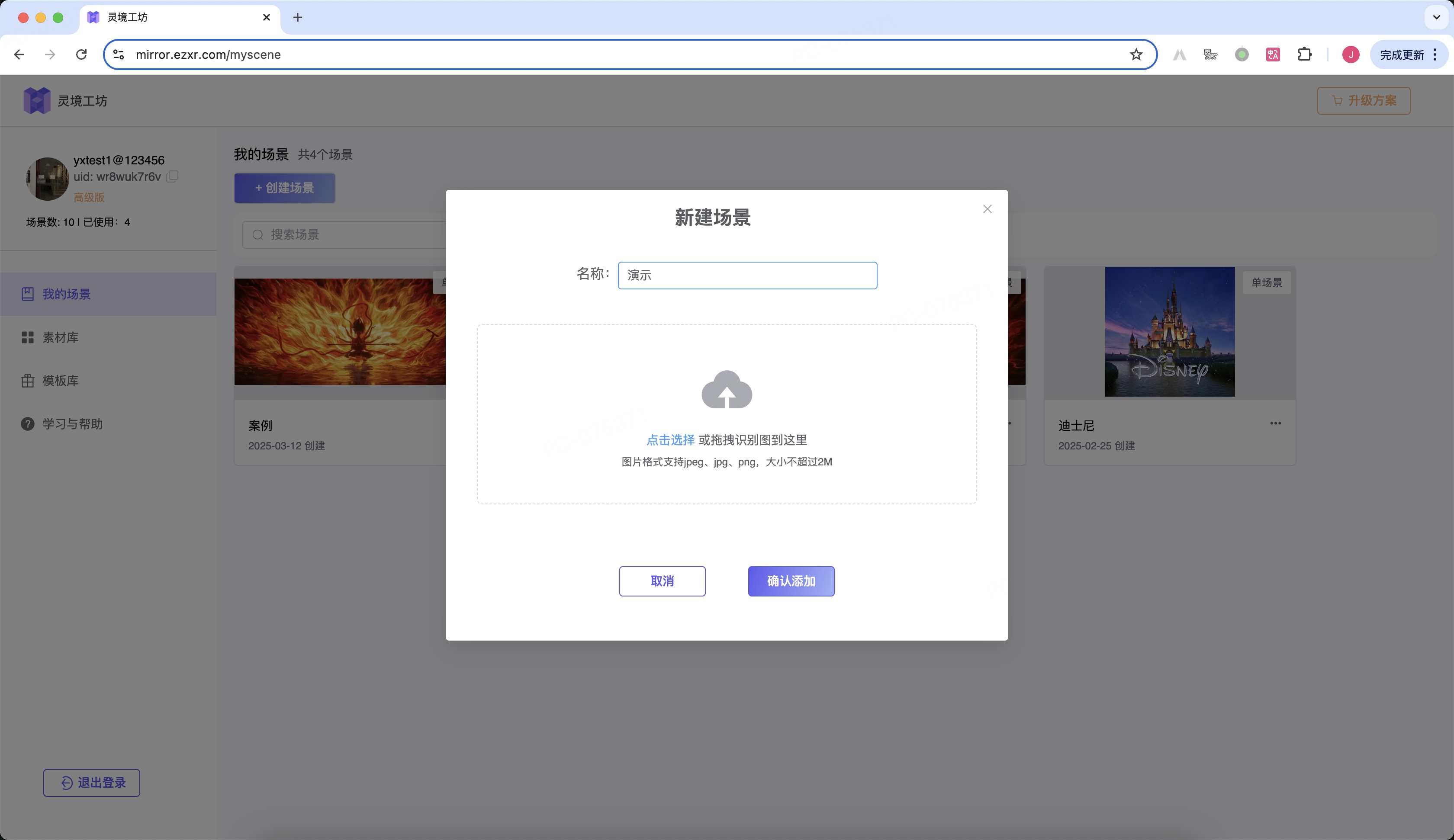Close the 灵境工坊 tab
Viewport: 1454px width, 840px height.
pyautogui.click(x=267, y=17)
